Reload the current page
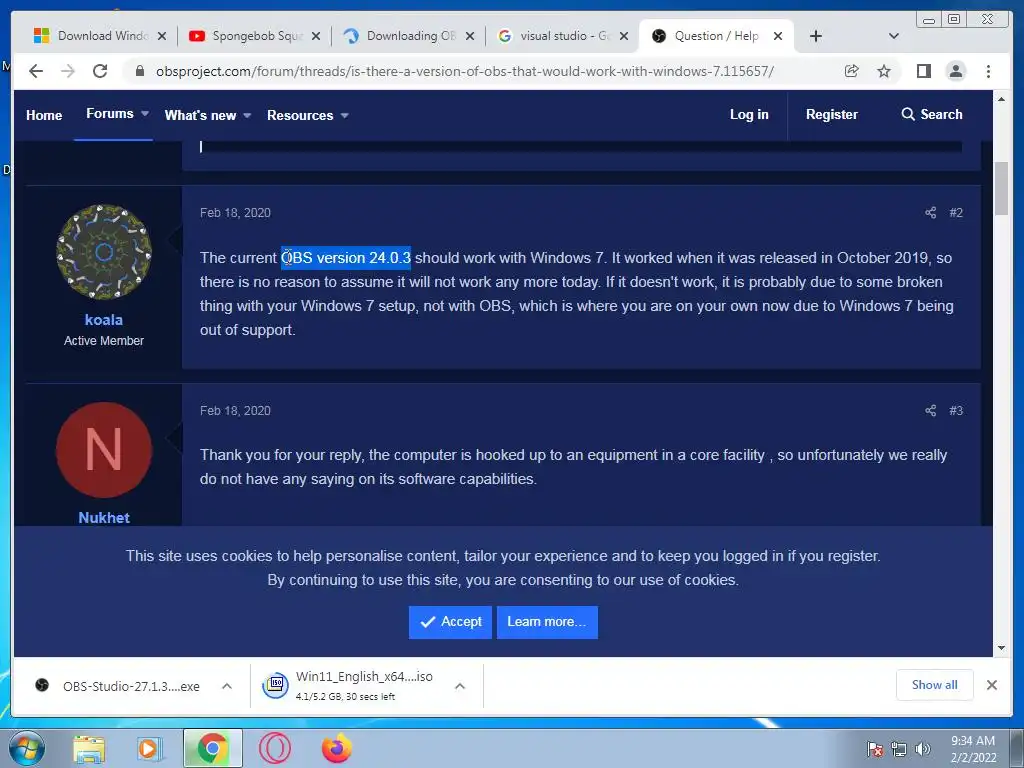The height and width of the screenshot is (768, 1024). [100, 71]
